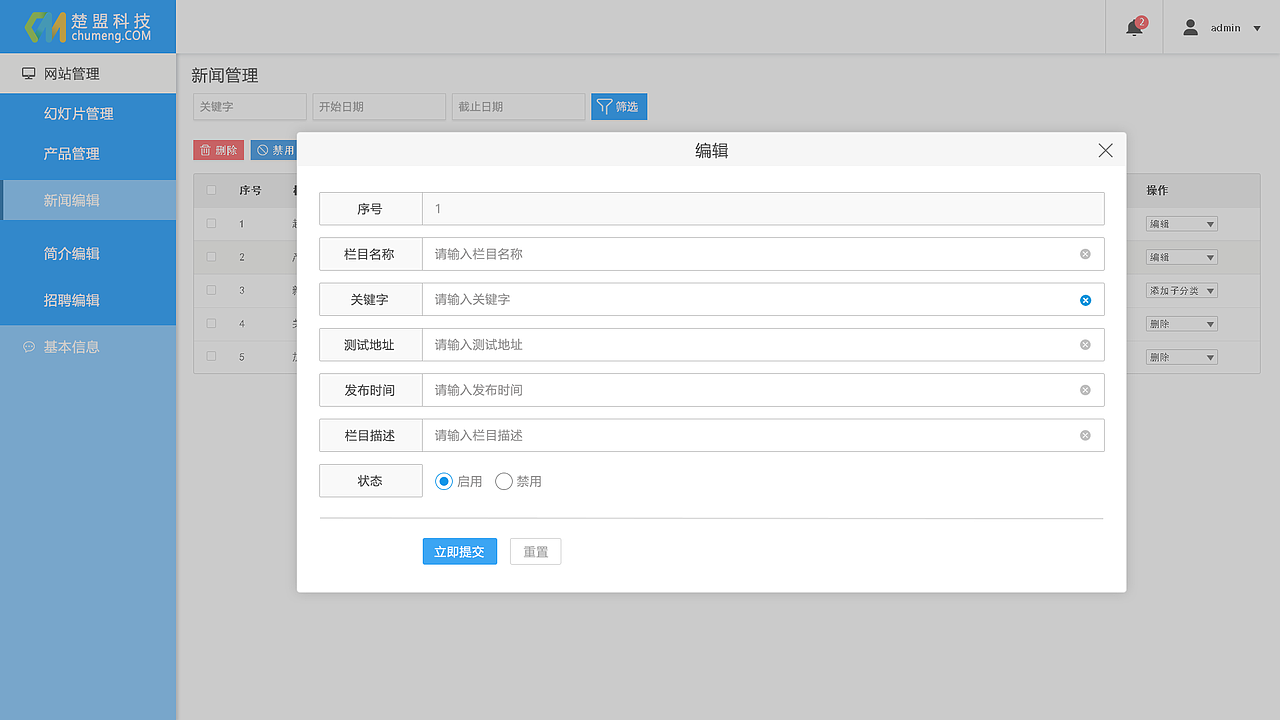The image size is (1280, 720).
Task: Click the 楚盟科技 logo
Action: (88, 27)
